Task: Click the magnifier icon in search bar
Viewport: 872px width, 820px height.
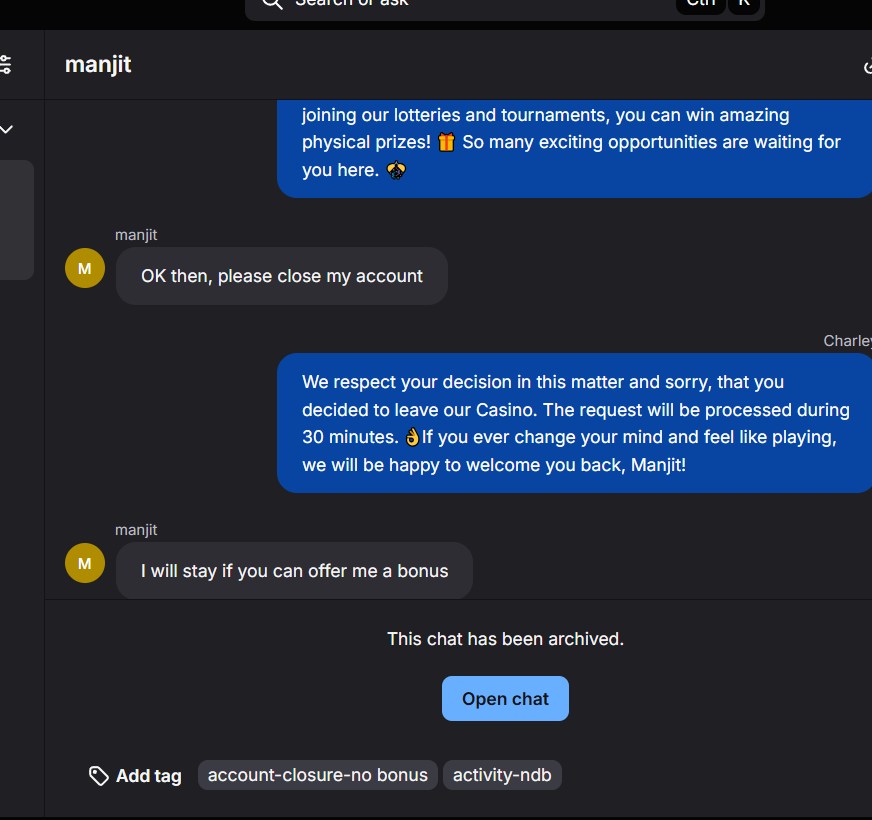Action: point(272,3)
